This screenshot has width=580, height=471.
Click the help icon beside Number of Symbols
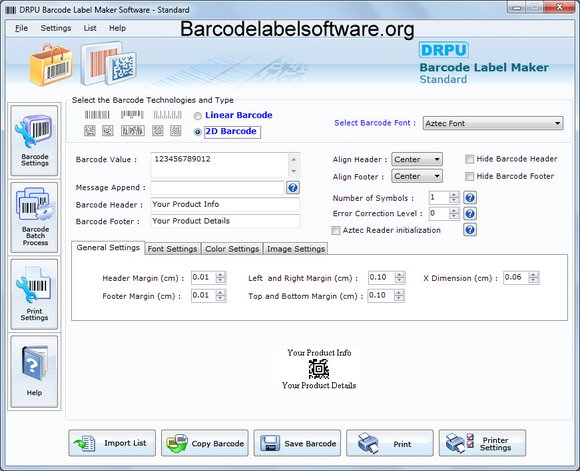coord(470,198)
